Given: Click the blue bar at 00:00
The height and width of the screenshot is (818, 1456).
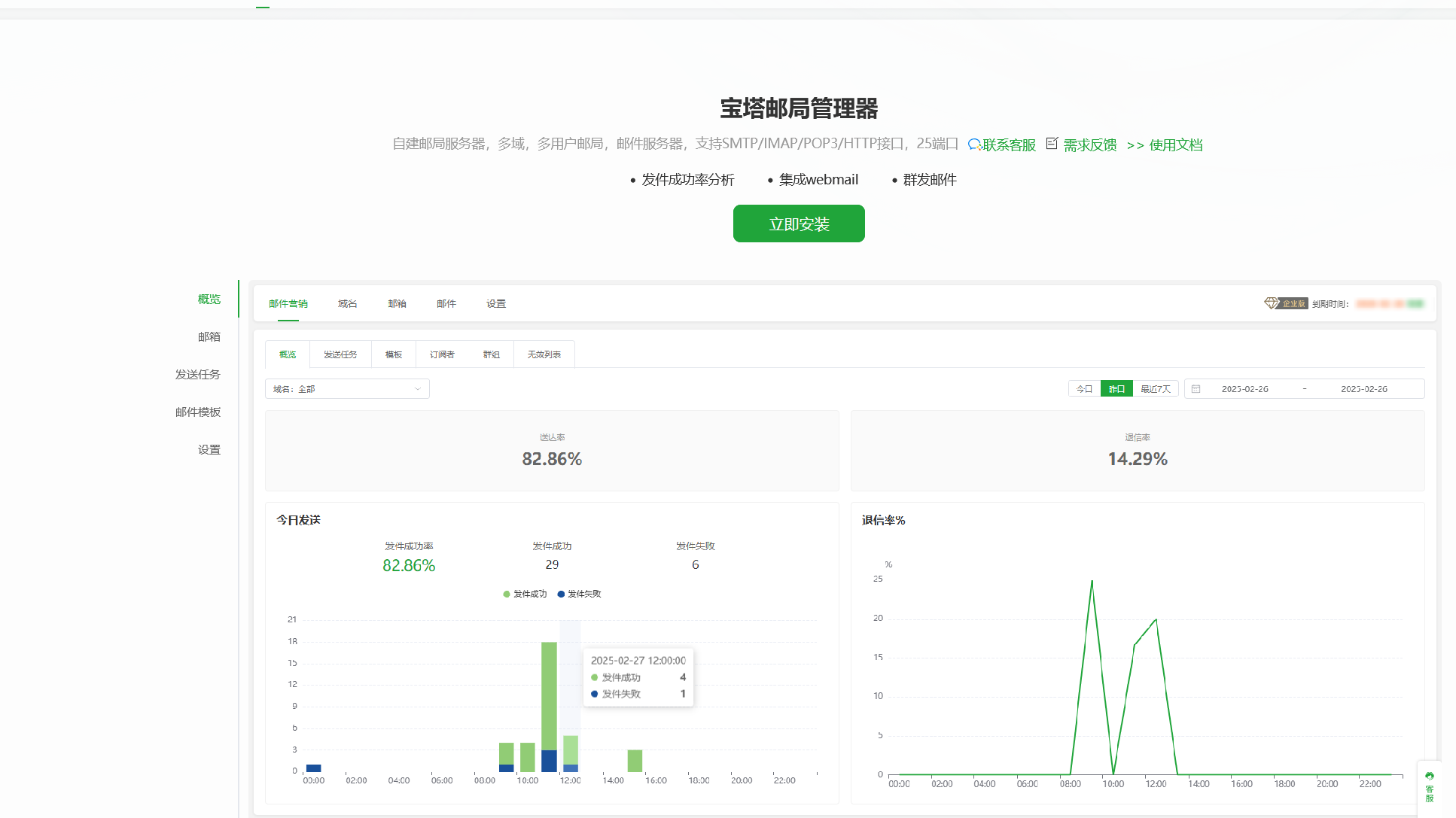Looking at the screenshot, I should pyautogui.click(x=313, y=768).
